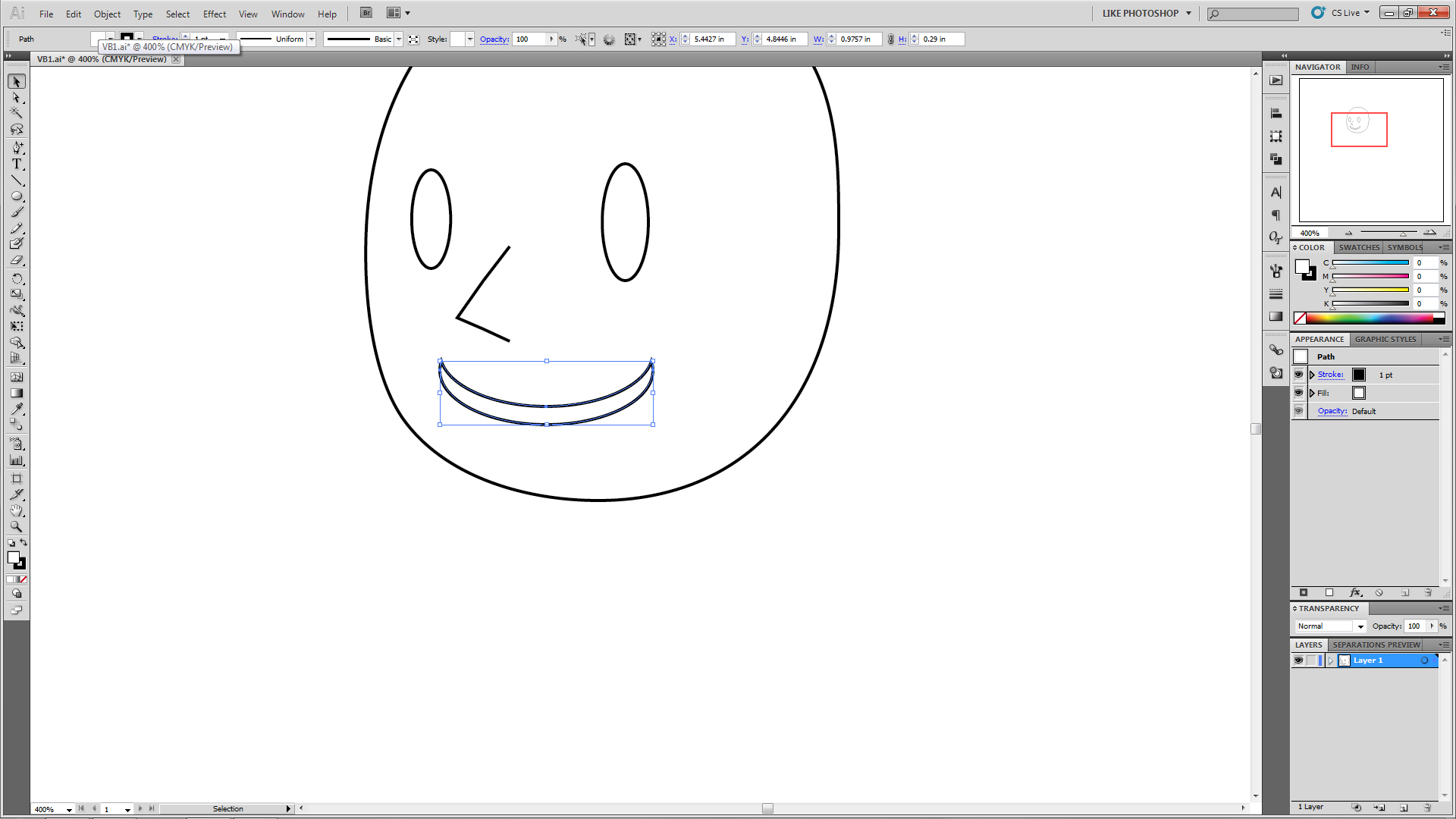Viewport: 1456px width, 819px height.
Task: Select the Gradient tool
Action: (16, 393)
